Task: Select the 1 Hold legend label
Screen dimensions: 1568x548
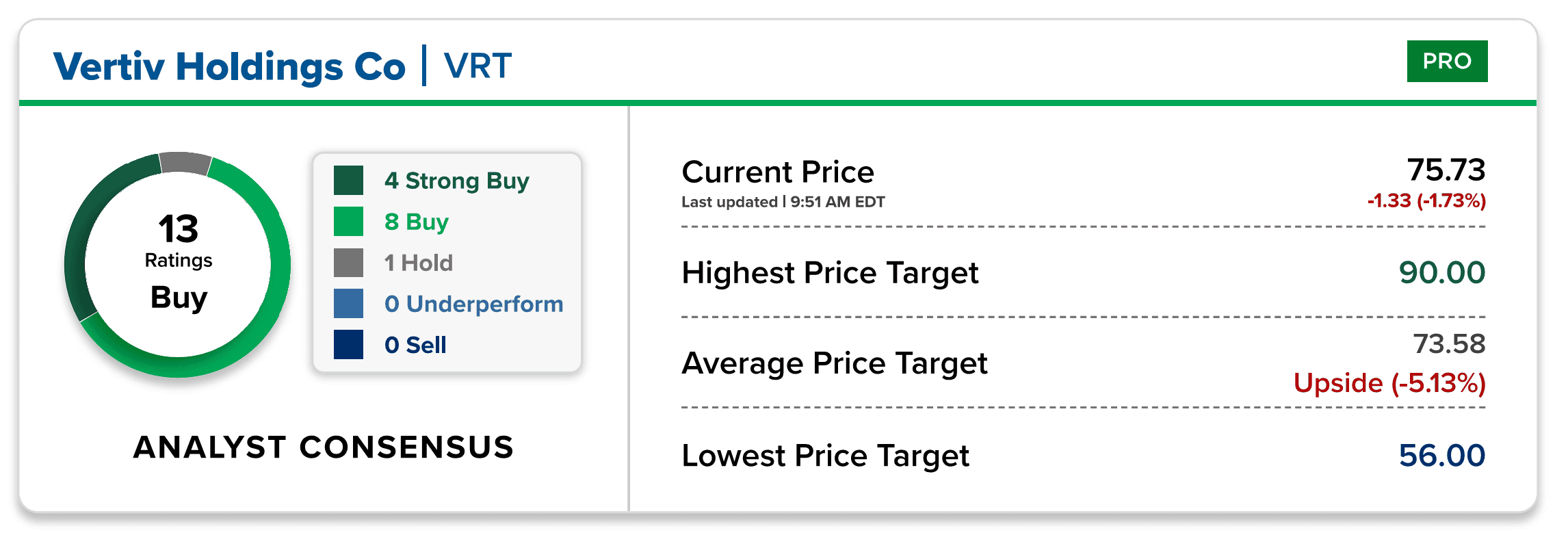Action: pos(418,263)
